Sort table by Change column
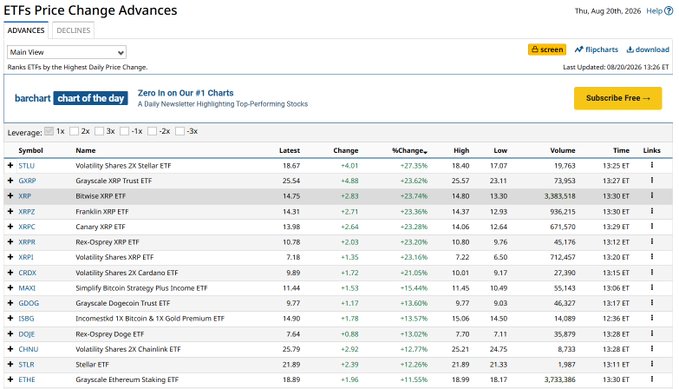 point(346,150)
